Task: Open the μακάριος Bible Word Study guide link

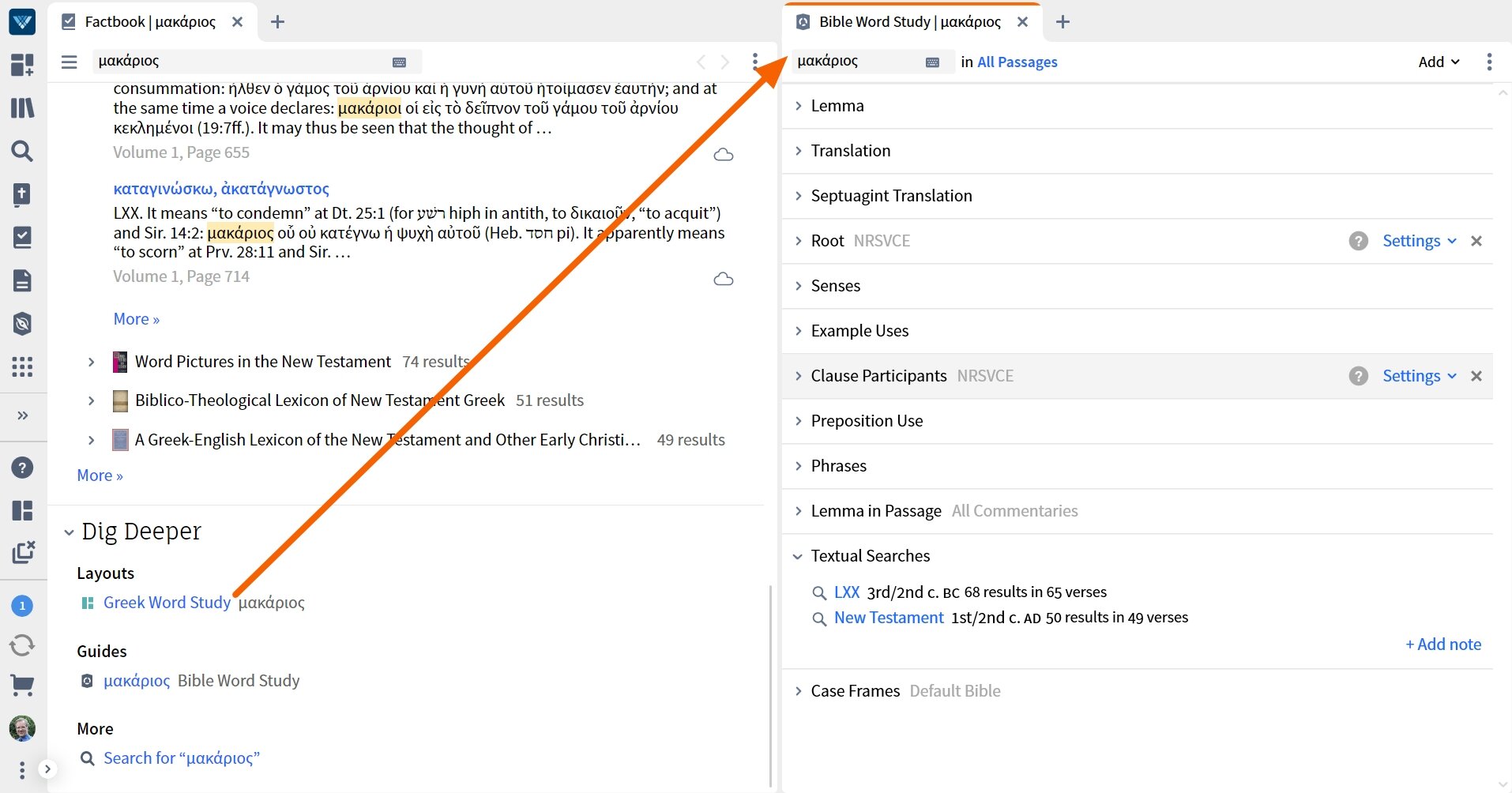Action: (x=137, y=681)
